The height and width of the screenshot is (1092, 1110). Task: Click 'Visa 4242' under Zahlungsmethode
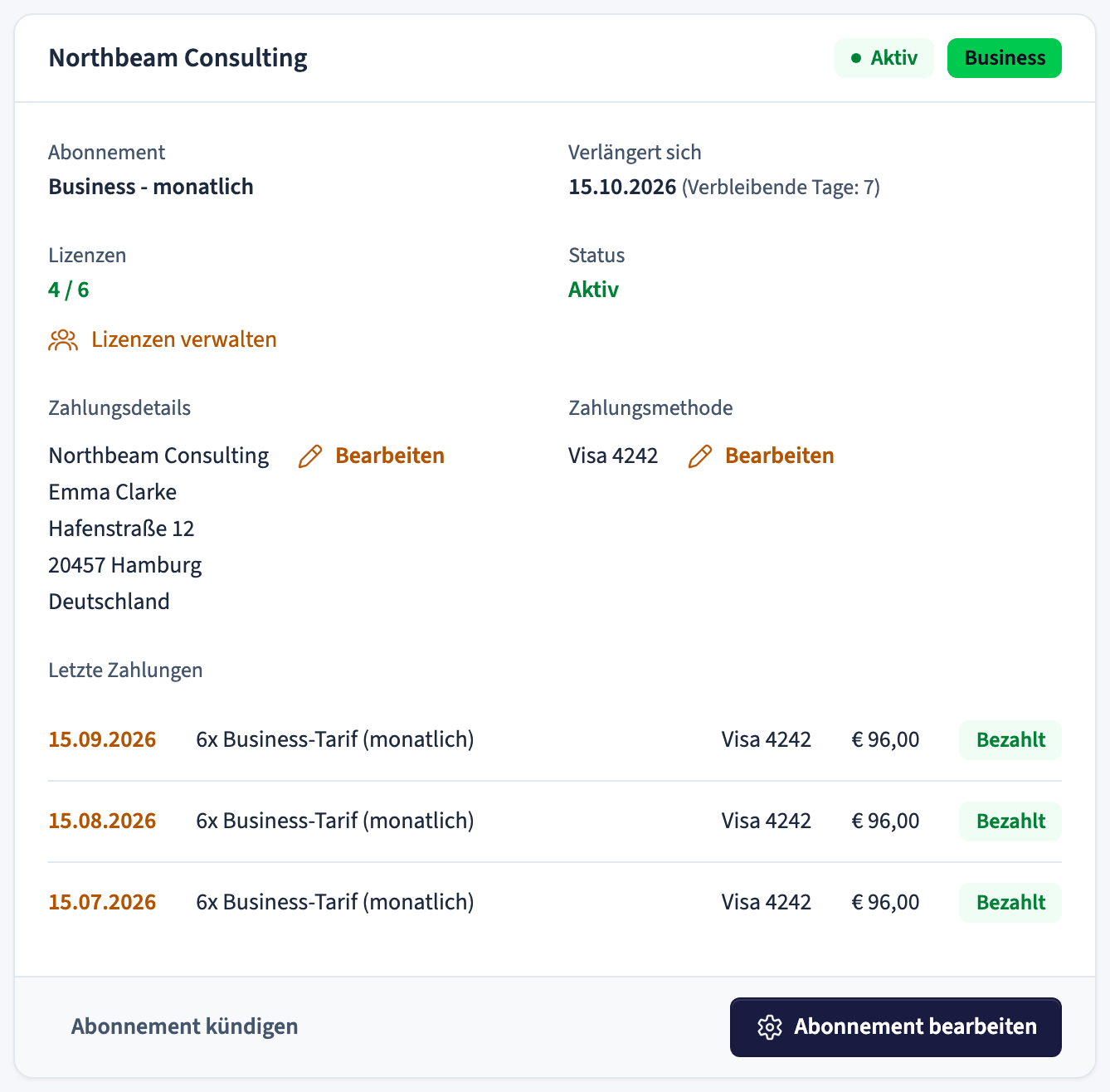[x=613, y=456]
